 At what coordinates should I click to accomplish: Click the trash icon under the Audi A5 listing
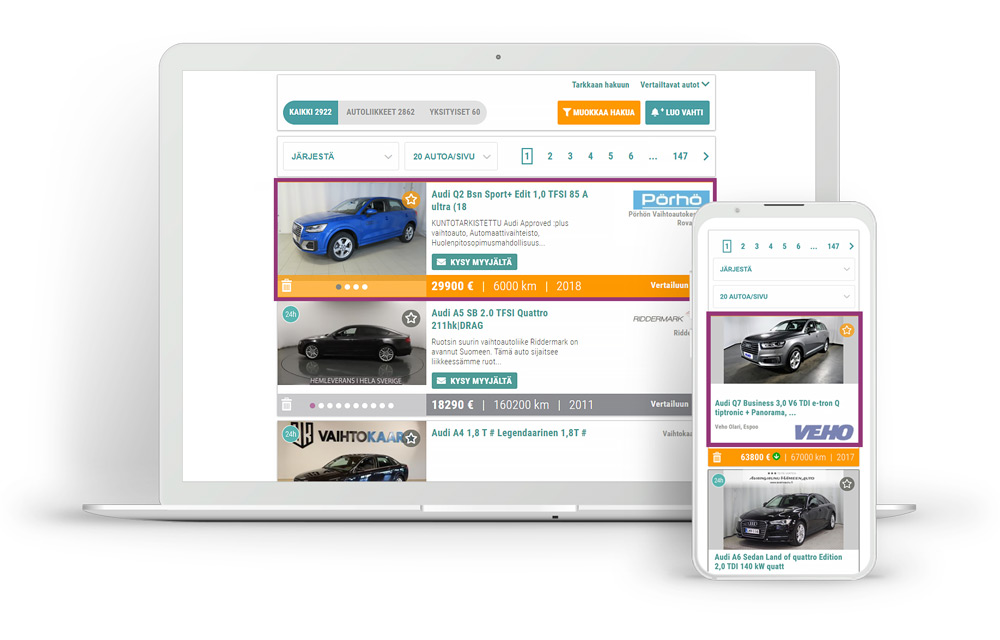(x=287, y=404)
